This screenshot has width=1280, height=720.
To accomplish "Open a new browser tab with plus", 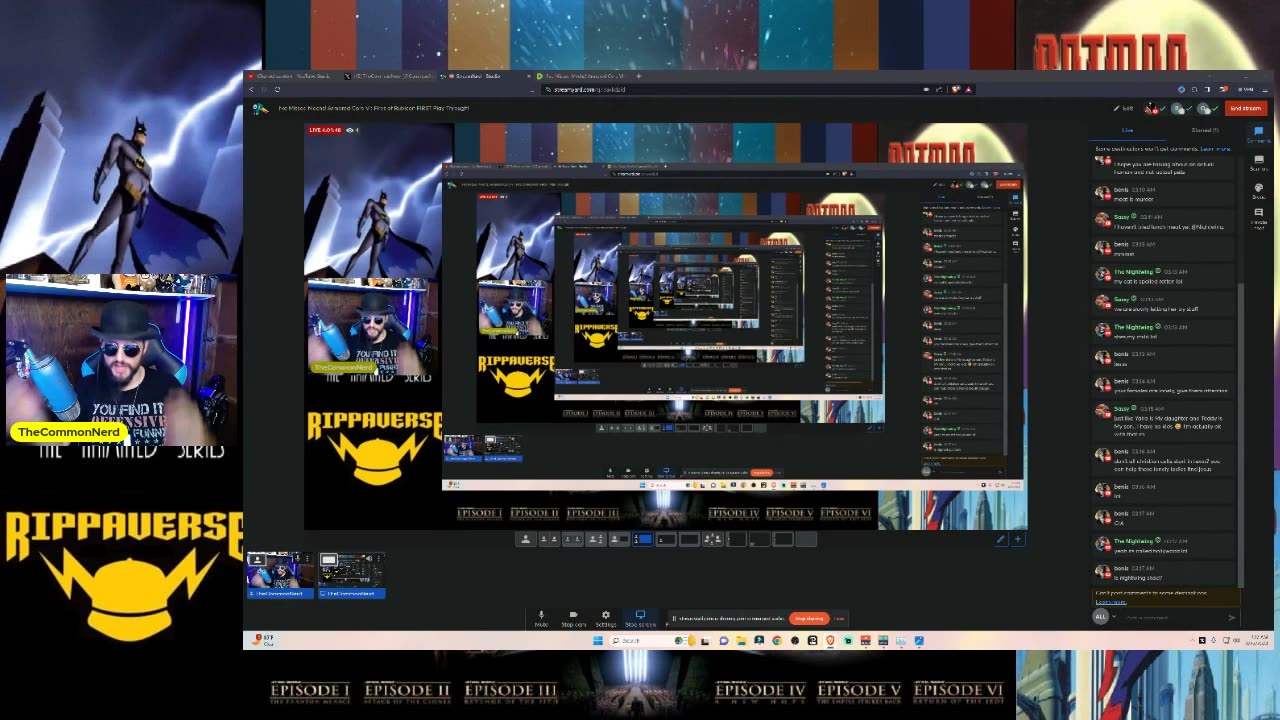I will pyautogui.click(x=639, y=76).
